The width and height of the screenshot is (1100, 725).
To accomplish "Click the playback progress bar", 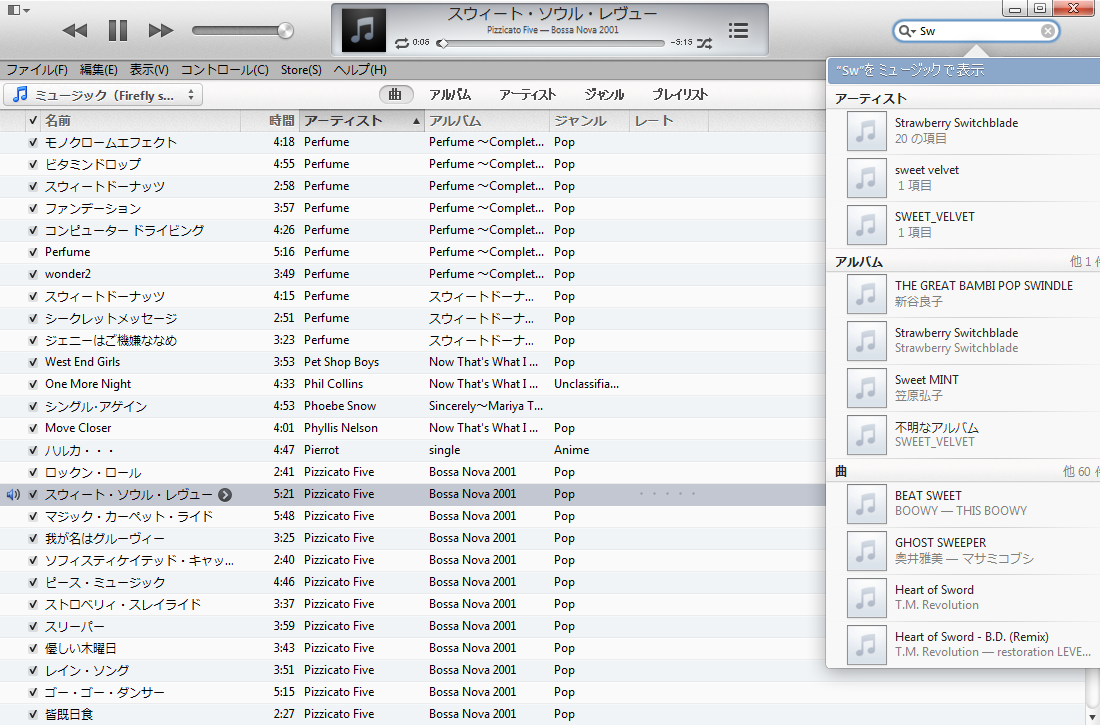I will pos(553,43).
